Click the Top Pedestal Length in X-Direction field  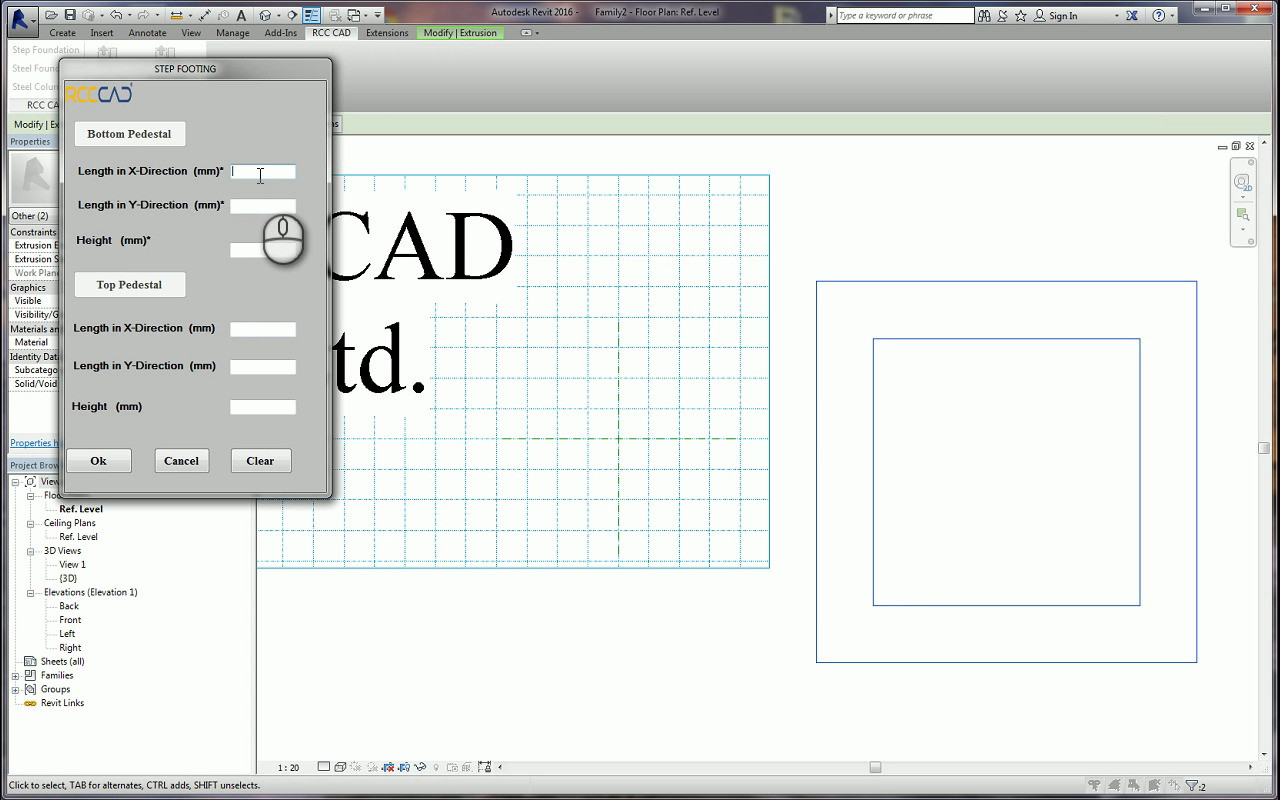click(263, 329)
